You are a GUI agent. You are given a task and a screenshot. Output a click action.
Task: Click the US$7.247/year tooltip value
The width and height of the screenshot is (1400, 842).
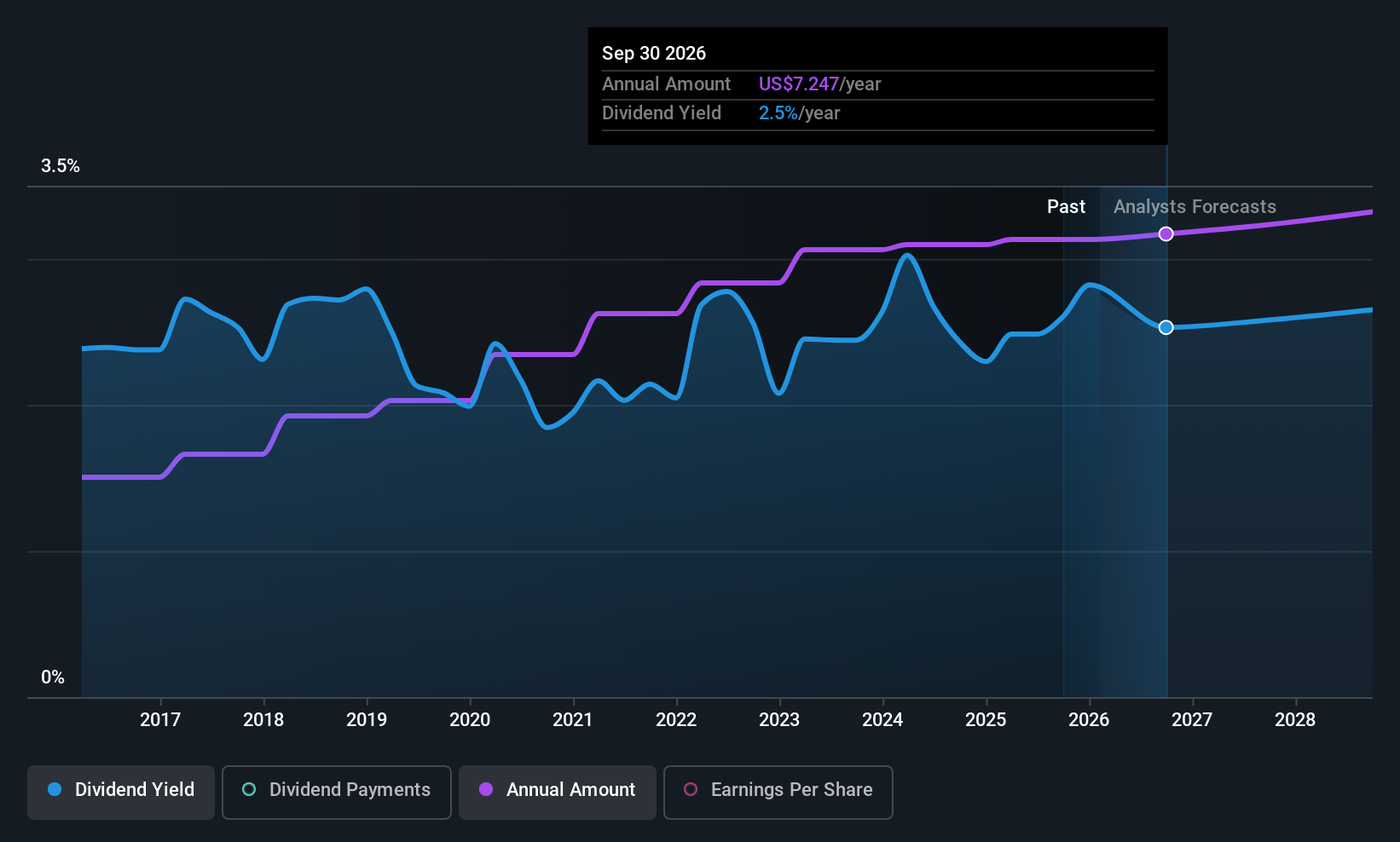coord(819,84)
